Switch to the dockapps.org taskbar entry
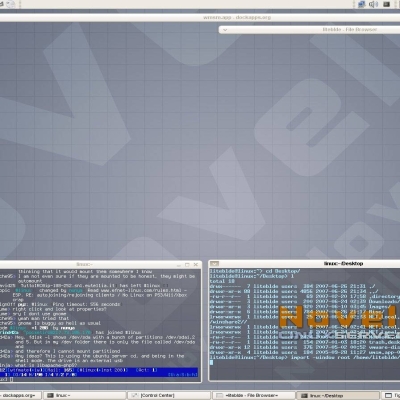400x400 pixels. tap(20, 396)
